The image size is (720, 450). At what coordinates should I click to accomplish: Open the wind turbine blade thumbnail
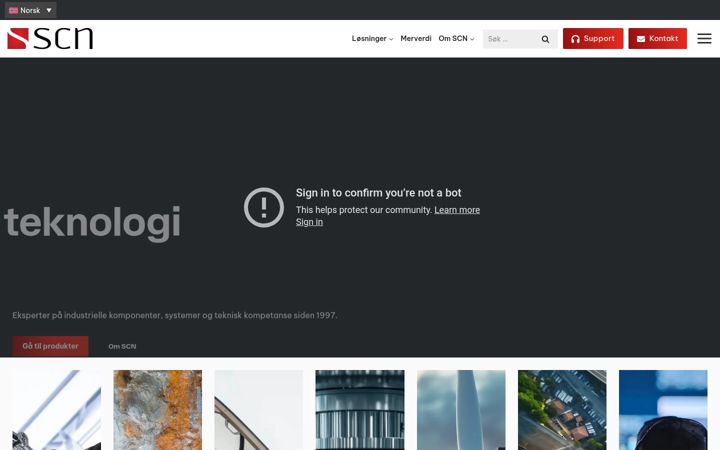tap(461, 410)
